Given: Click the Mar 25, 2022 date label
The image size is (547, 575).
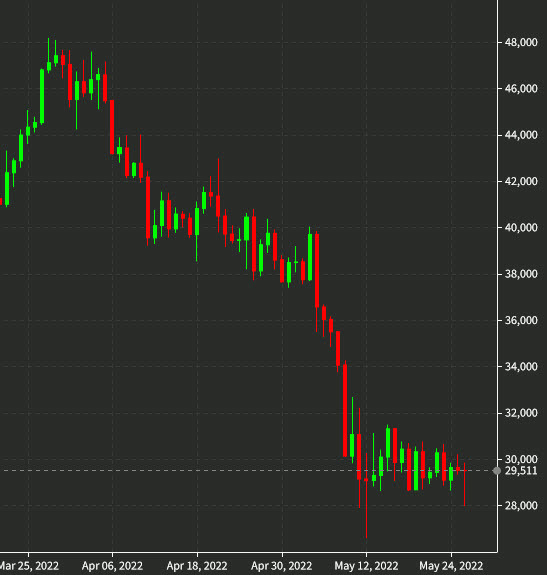Looking at the screenshot, I should pos(29,566).
